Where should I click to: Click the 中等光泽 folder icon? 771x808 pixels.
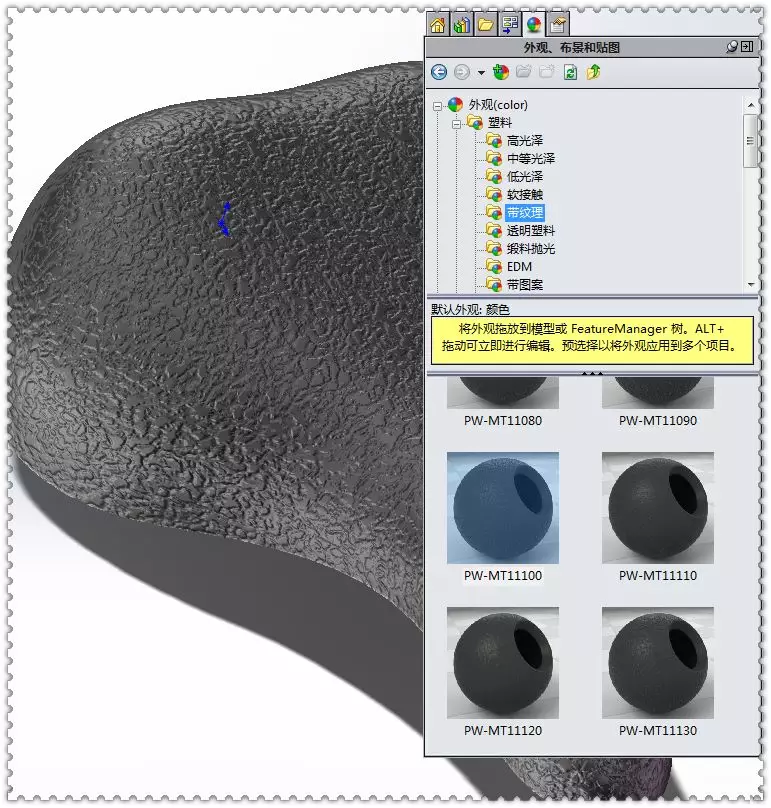[494, 158]
